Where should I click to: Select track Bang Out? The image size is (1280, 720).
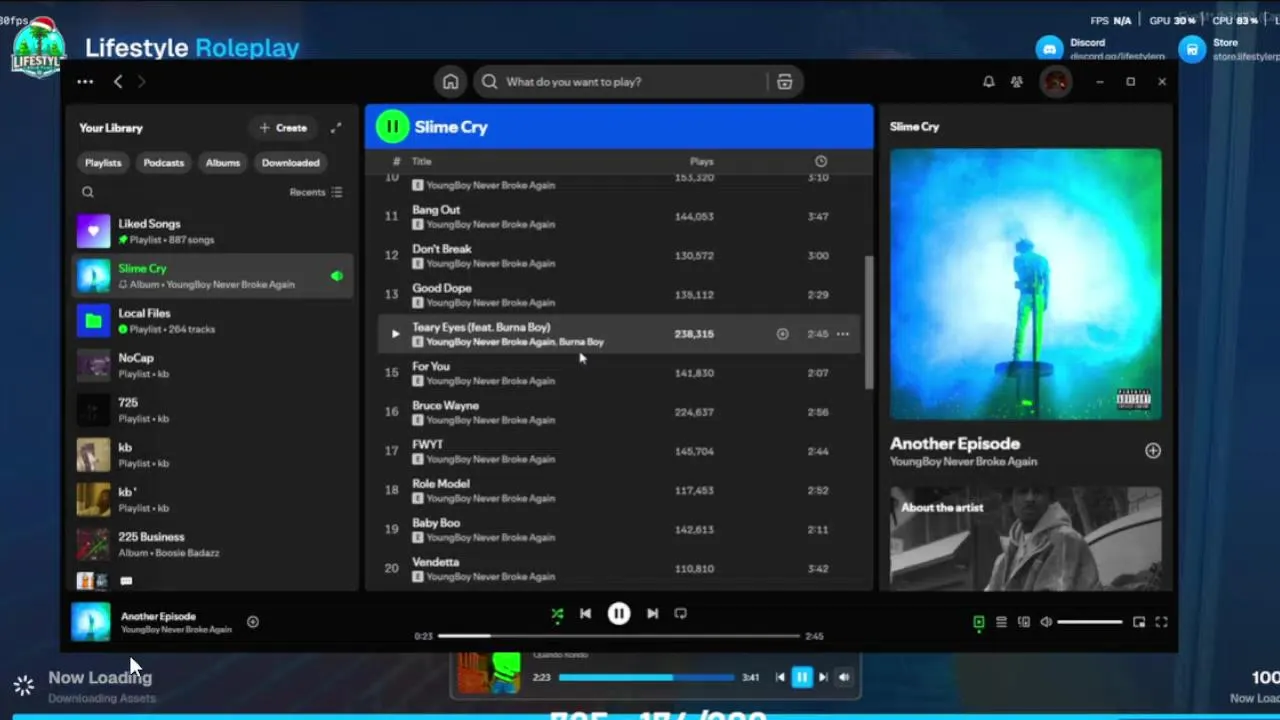tap(619, 216)
